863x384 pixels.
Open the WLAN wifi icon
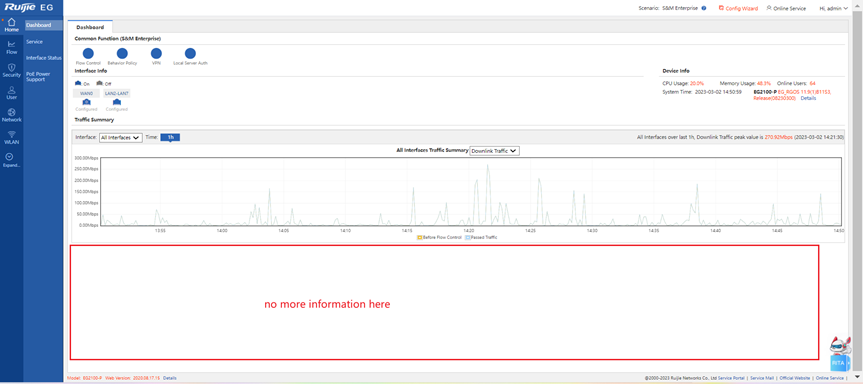12,134
